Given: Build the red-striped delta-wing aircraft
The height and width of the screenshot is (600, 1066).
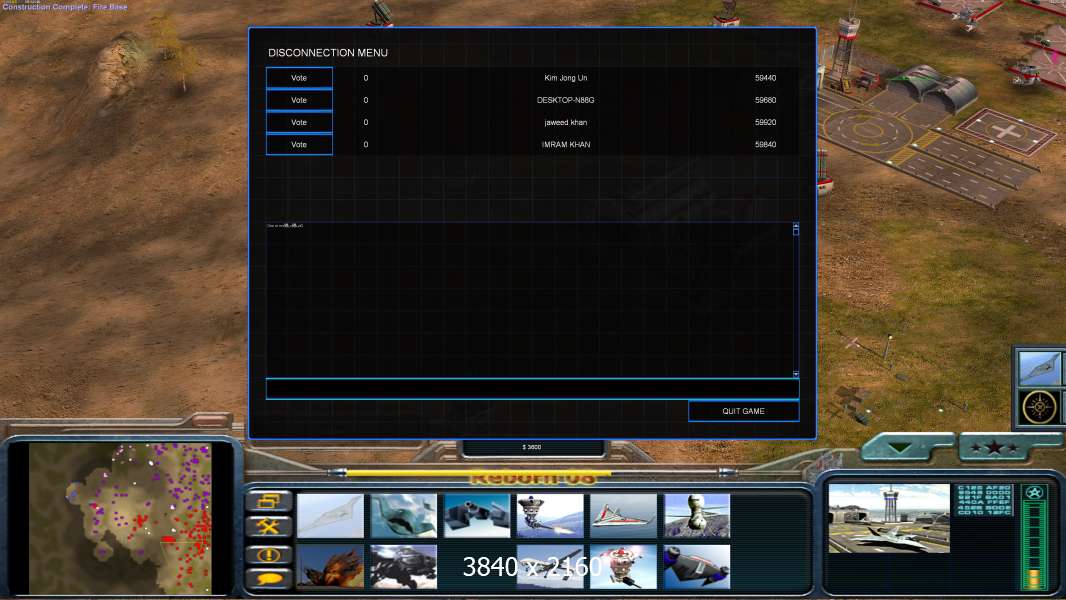Looking at the screenshot, I should tap(623, 516).
